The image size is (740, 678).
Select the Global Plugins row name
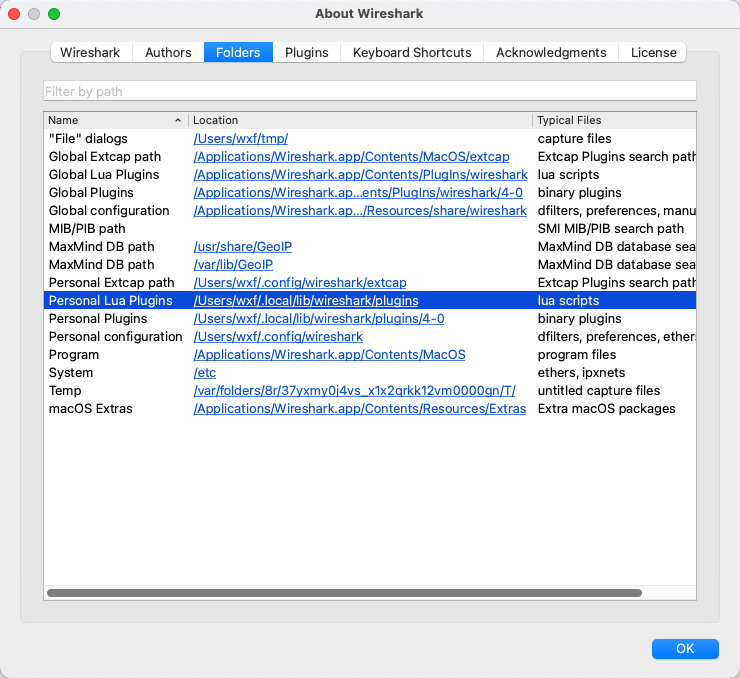91,193
